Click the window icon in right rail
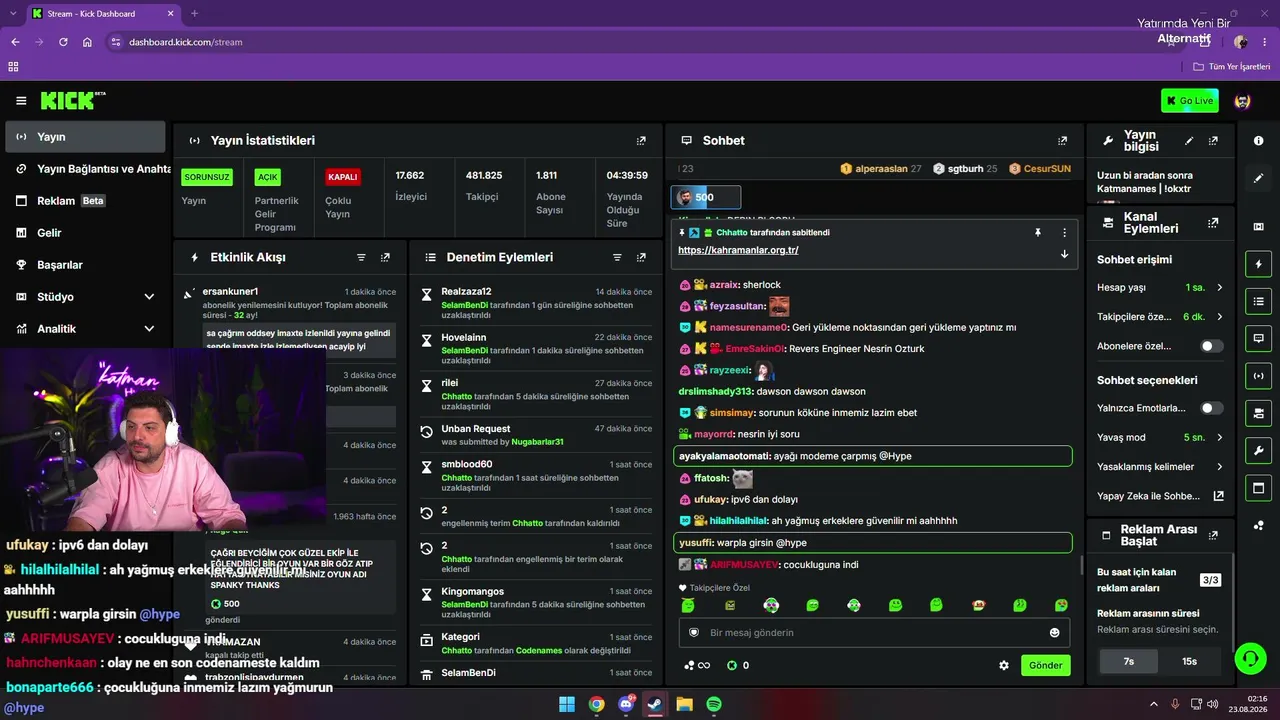Viewport: 1280px width, 720px height. pos(1258,488)
